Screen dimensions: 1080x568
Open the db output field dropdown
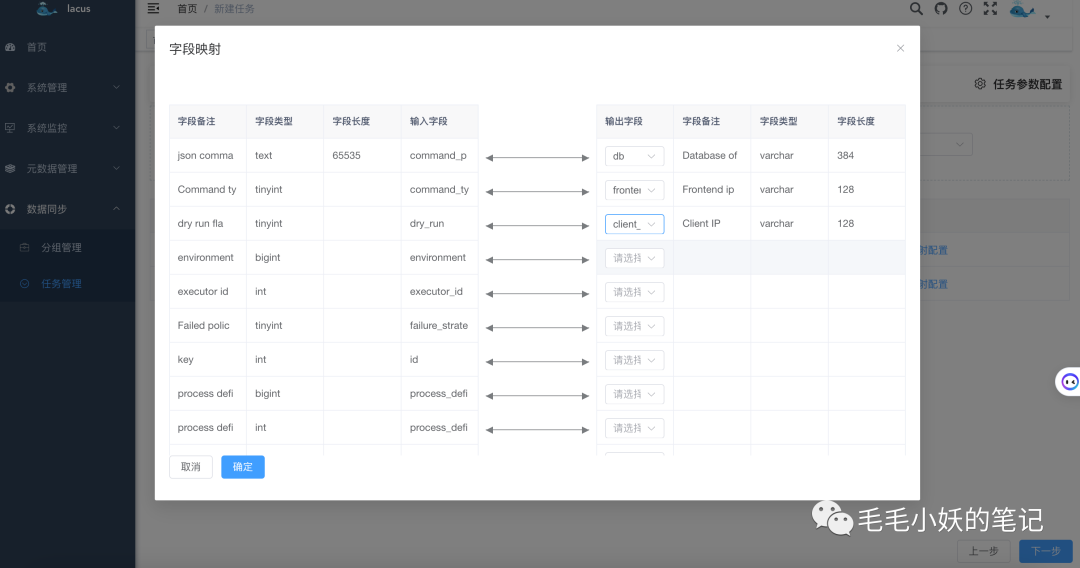tap(634, 156)
